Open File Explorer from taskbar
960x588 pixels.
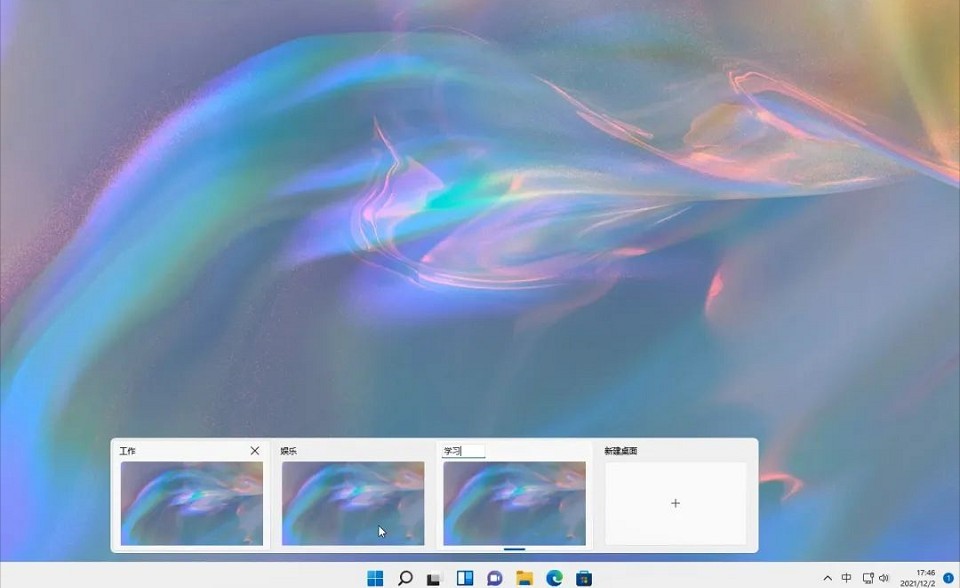click(524, 577)
